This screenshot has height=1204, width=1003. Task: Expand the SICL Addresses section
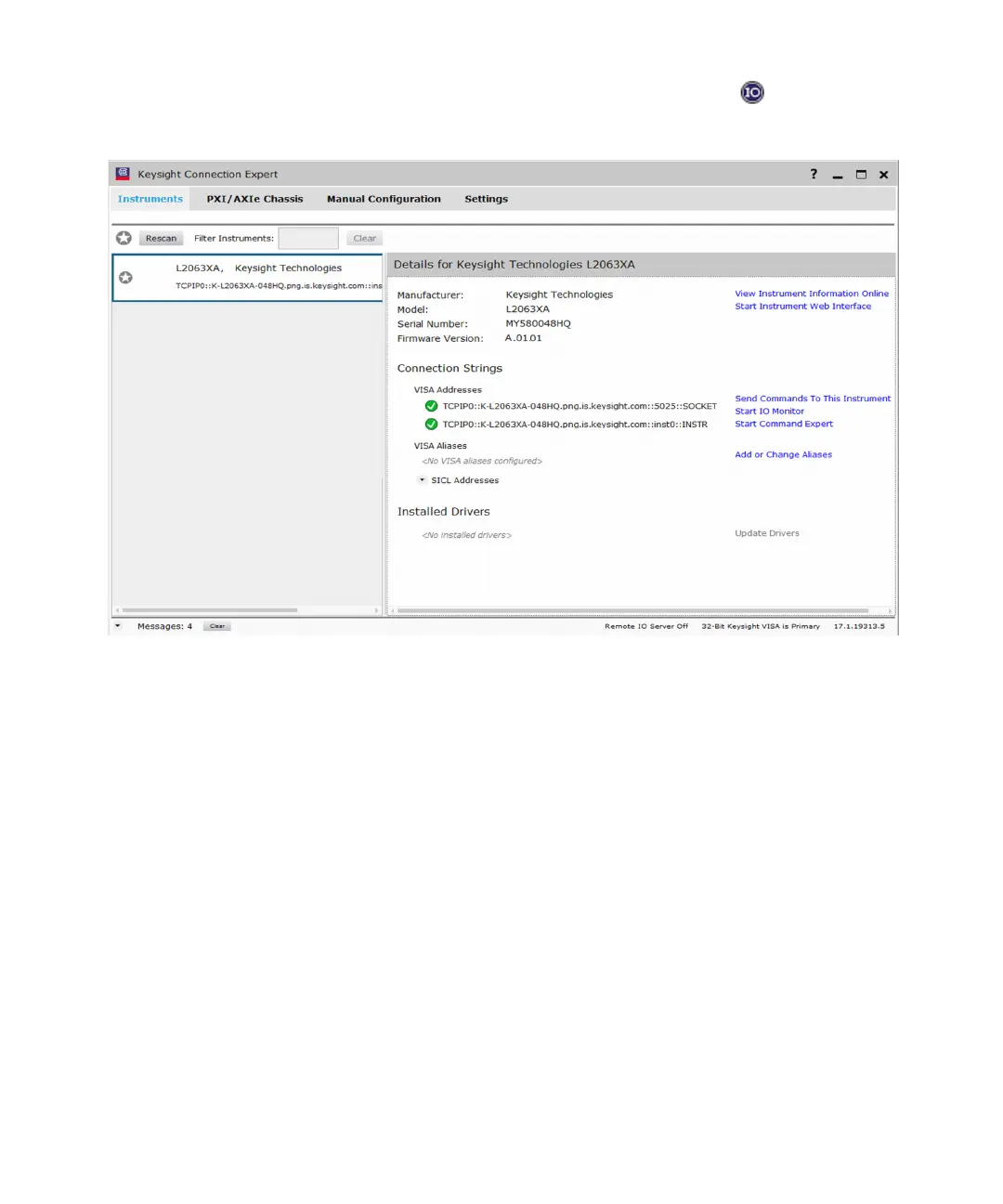pos(422,480)
